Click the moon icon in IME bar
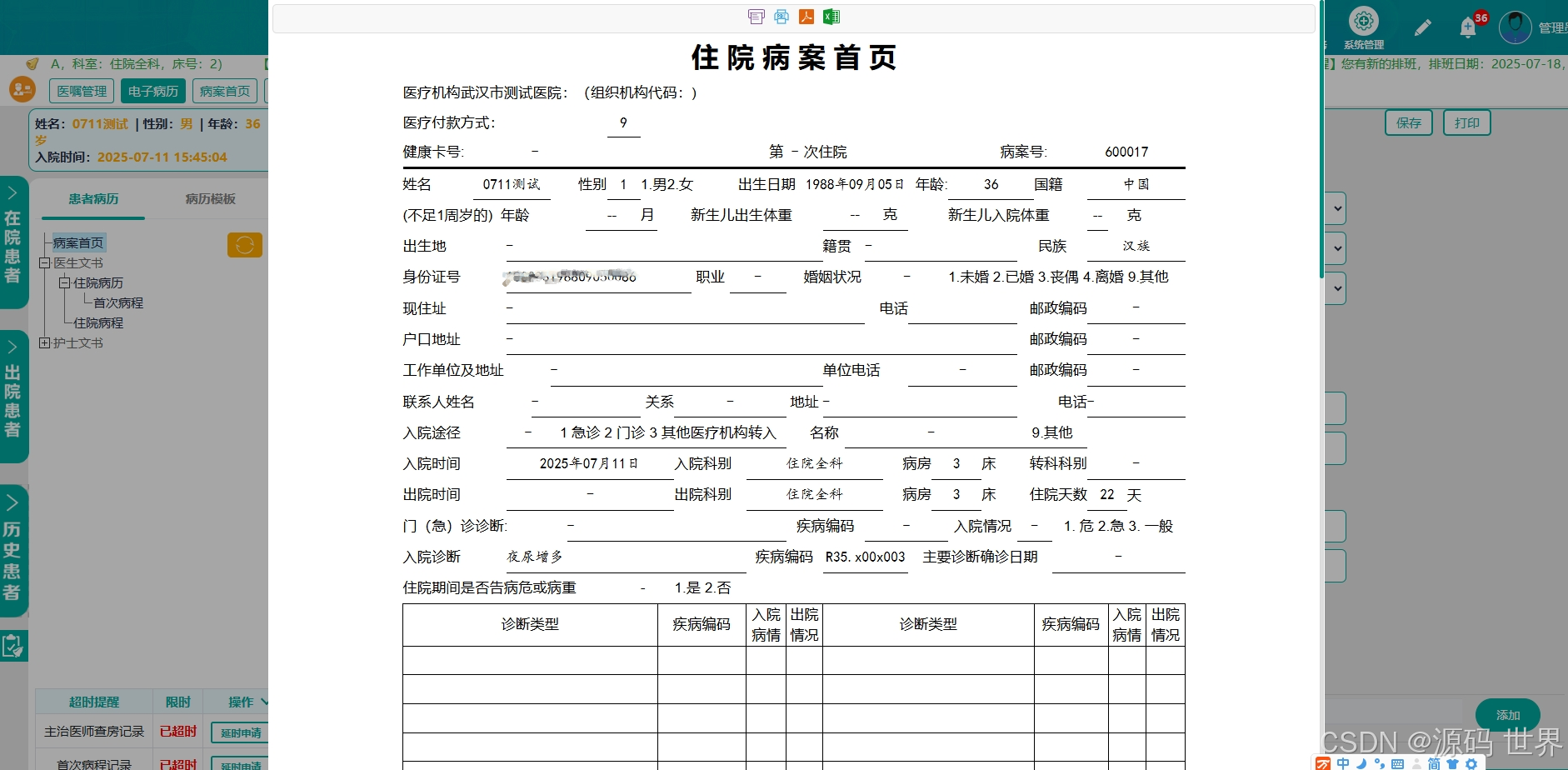This screenshot has height=770, width=1568. [x=1361, y=763]
